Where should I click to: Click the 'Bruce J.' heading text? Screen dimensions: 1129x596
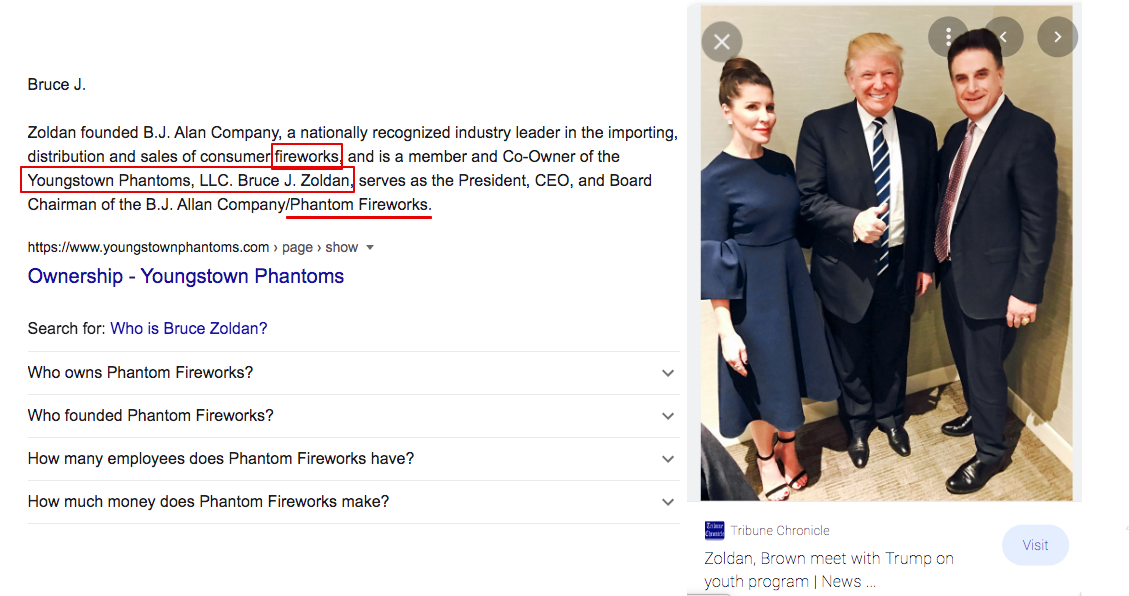57,85
